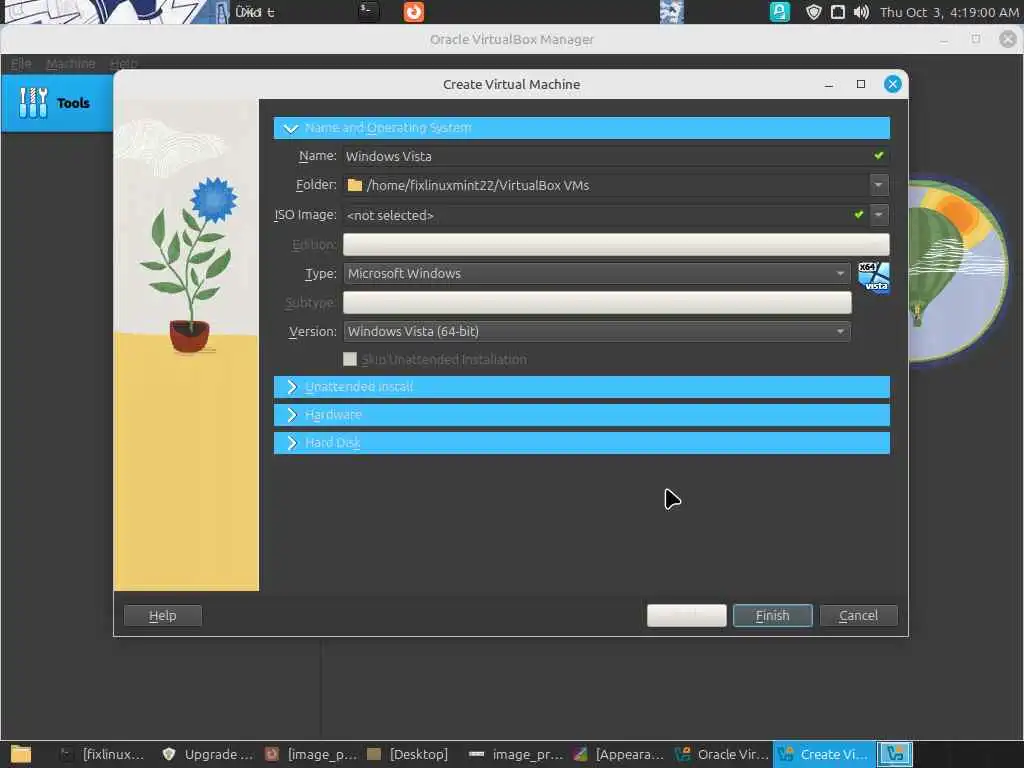The width and height of the screenshot is (1024, 768).
Task: Switch to Appearance taskbar item
Action: 618,754
